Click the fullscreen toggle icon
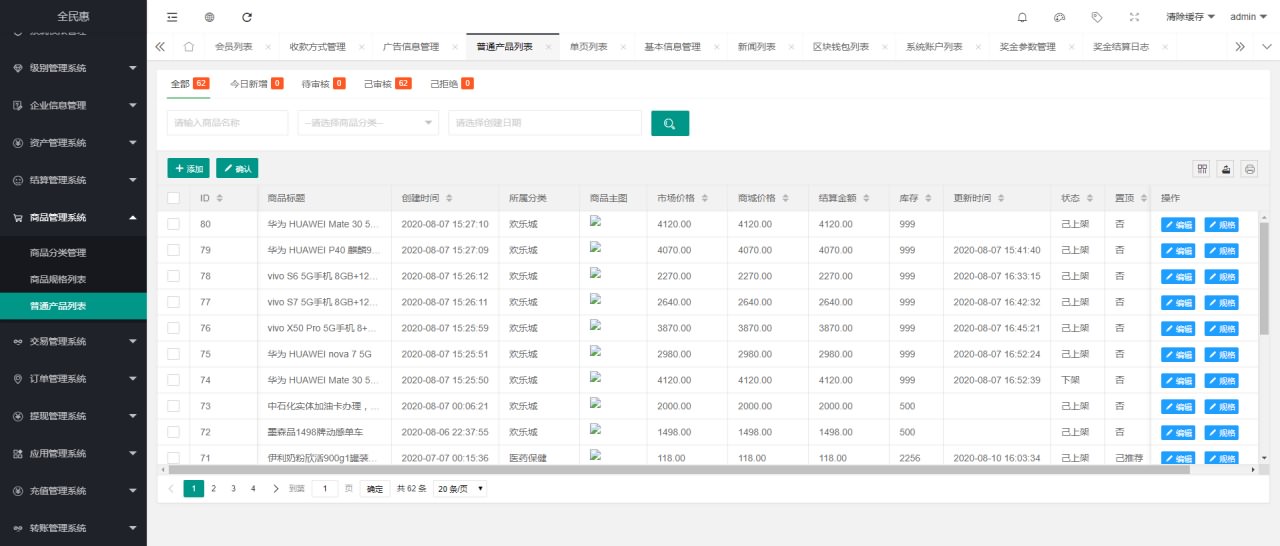 pos(1134,17)
